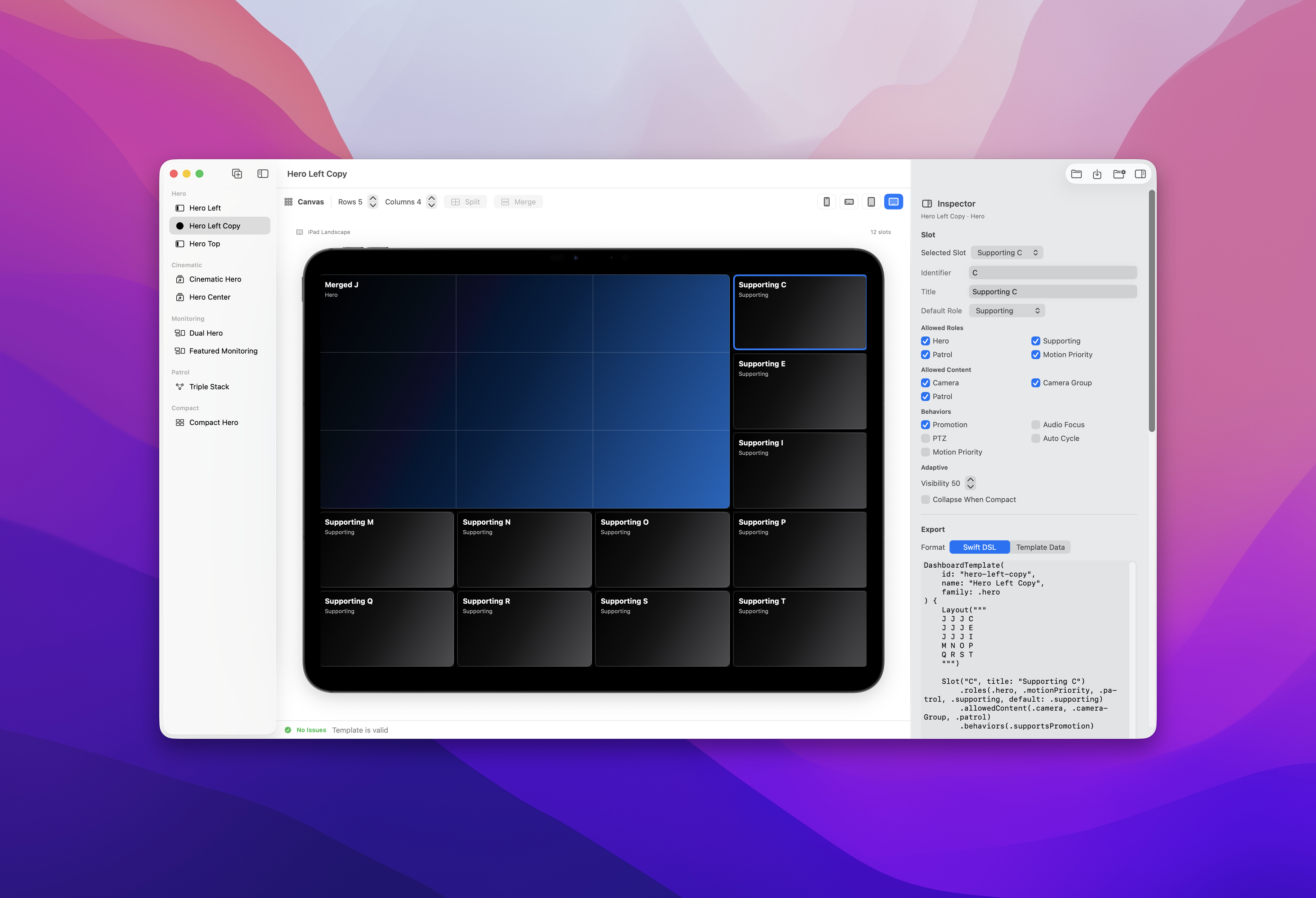Click the import arrow-into-tray icon

(1097, 174)
